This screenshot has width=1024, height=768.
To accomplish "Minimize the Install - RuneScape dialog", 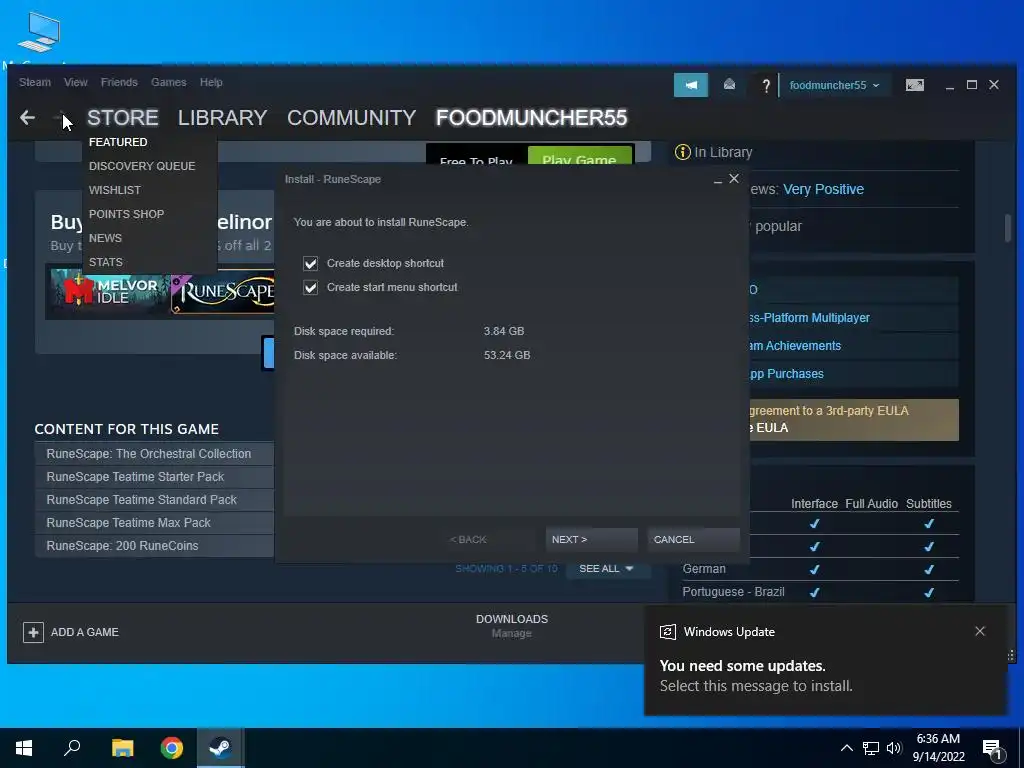I will point(718,180).
